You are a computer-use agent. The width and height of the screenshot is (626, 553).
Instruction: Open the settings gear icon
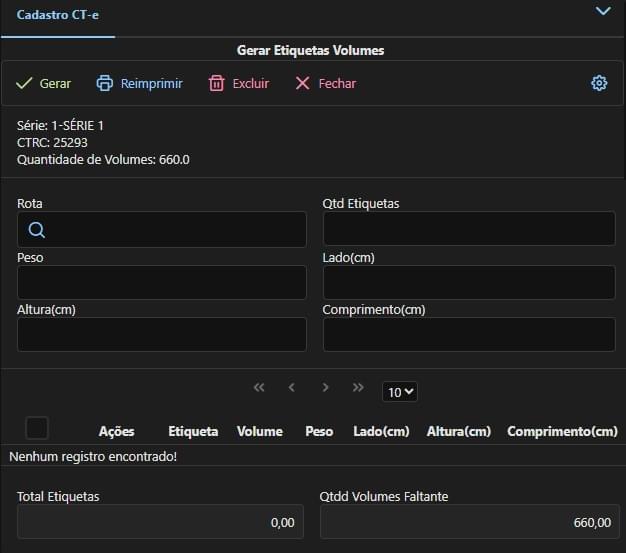[599, 84]
